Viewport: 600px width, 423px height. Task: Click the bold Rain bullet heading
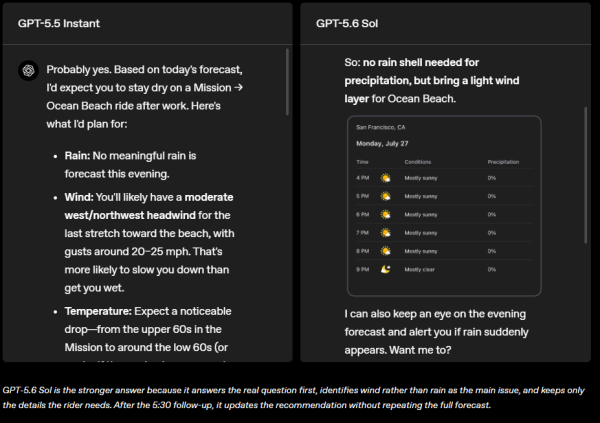coord(77,156)
